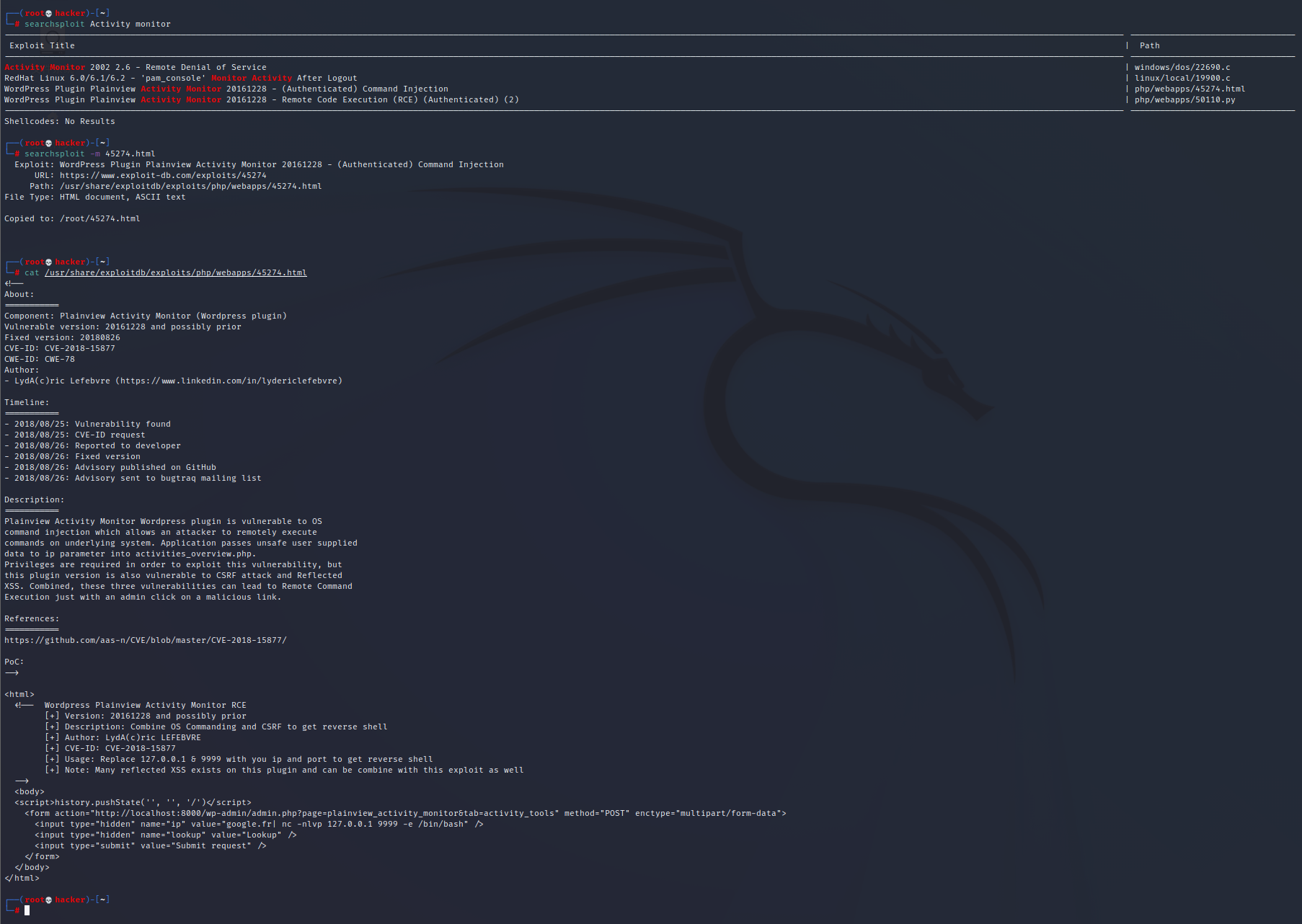Click the terminal cursor at the last prompt
1302x924 pixels.
click(x=27, y=910)
